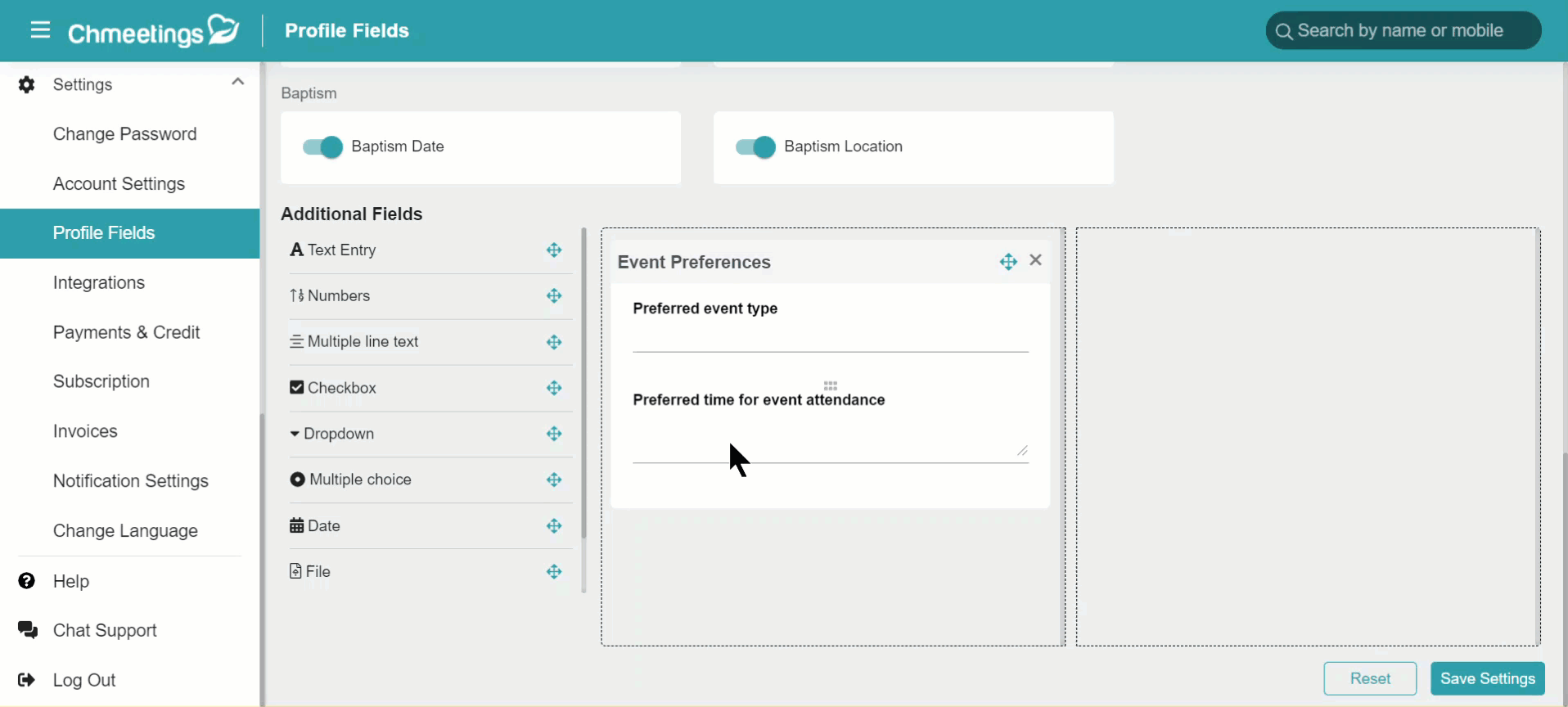The width and height of the screenshot is (1568, 707).
Task: Toggle the Baptism Date switch
Action: click(x=322, y=147)
